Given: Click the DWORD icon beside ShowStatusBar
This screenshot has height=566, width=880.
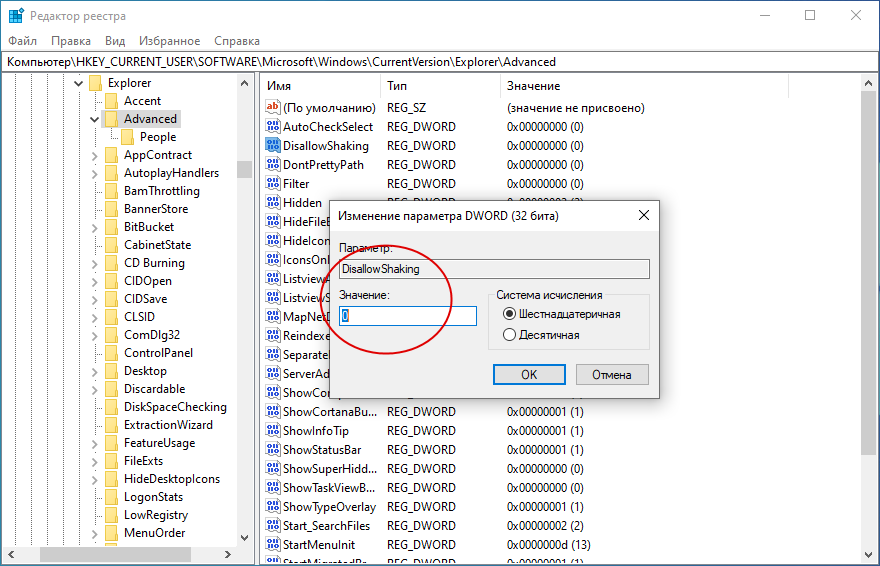Looking at the screenshot, I should 273,450.
